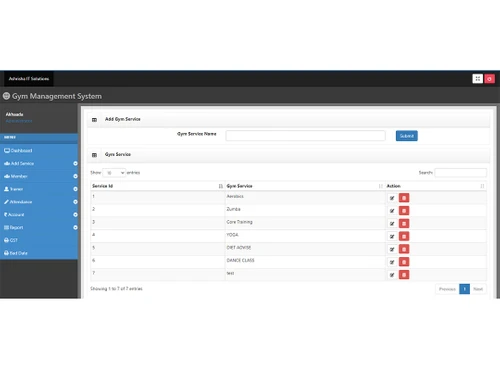The height and width of the screenshot is (375, 500).
Task: Expand Member submenu plus icon
Action: 75,176
